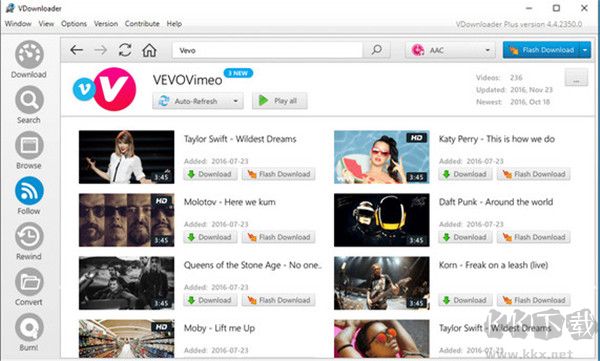Screen dimensions: 600x361
Task: Download Taylor Swift Wildest Dreams in first row
Action: [x=210, y=174]
